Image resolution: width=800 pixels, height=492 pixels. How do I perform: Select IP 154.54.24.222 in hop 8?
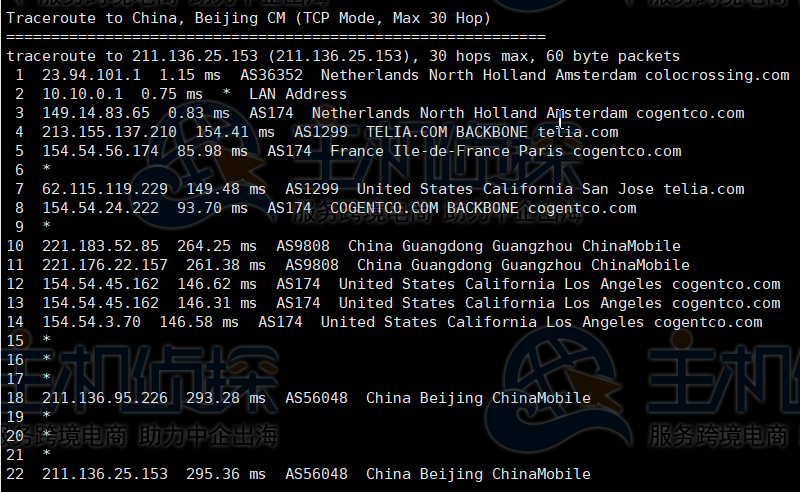(x=101, y=208)
